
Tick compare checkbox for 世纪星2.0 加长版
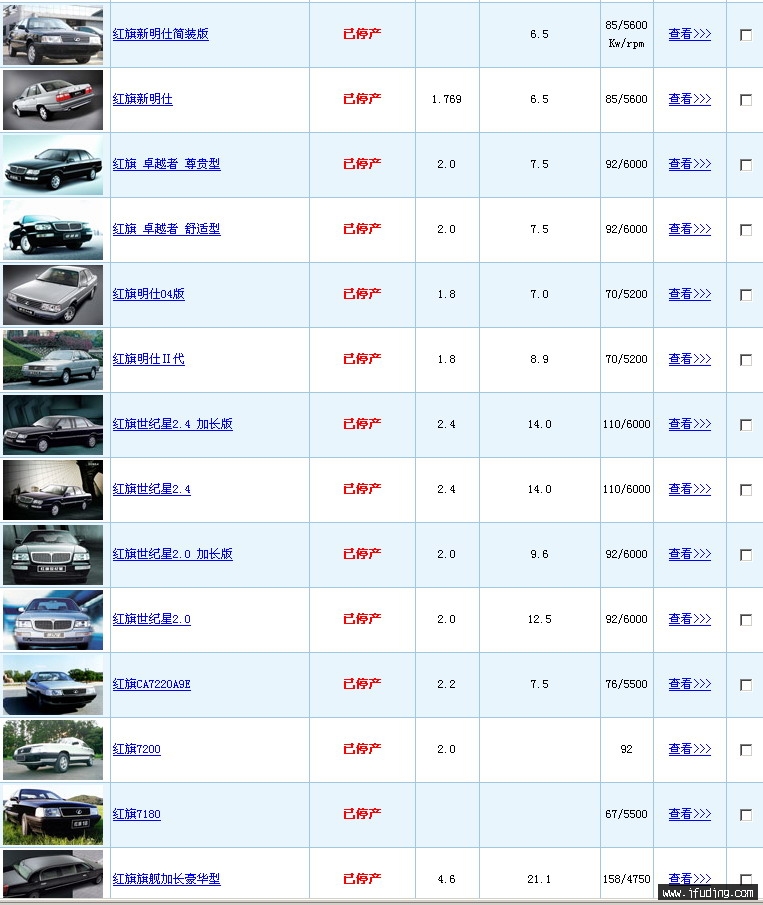[x=746, y=555]
